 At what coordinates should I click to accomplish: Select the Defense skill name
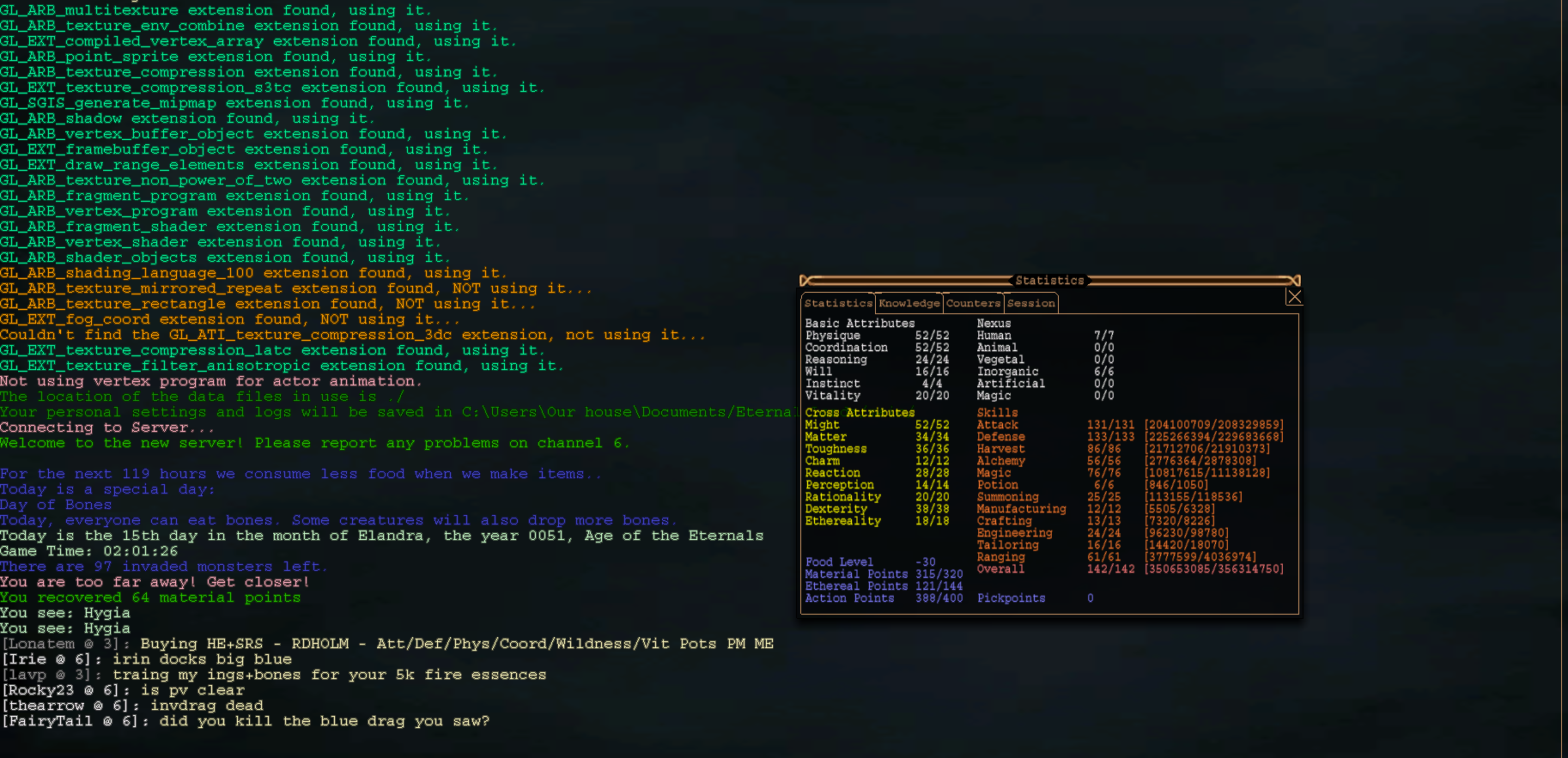[1000, 437]
